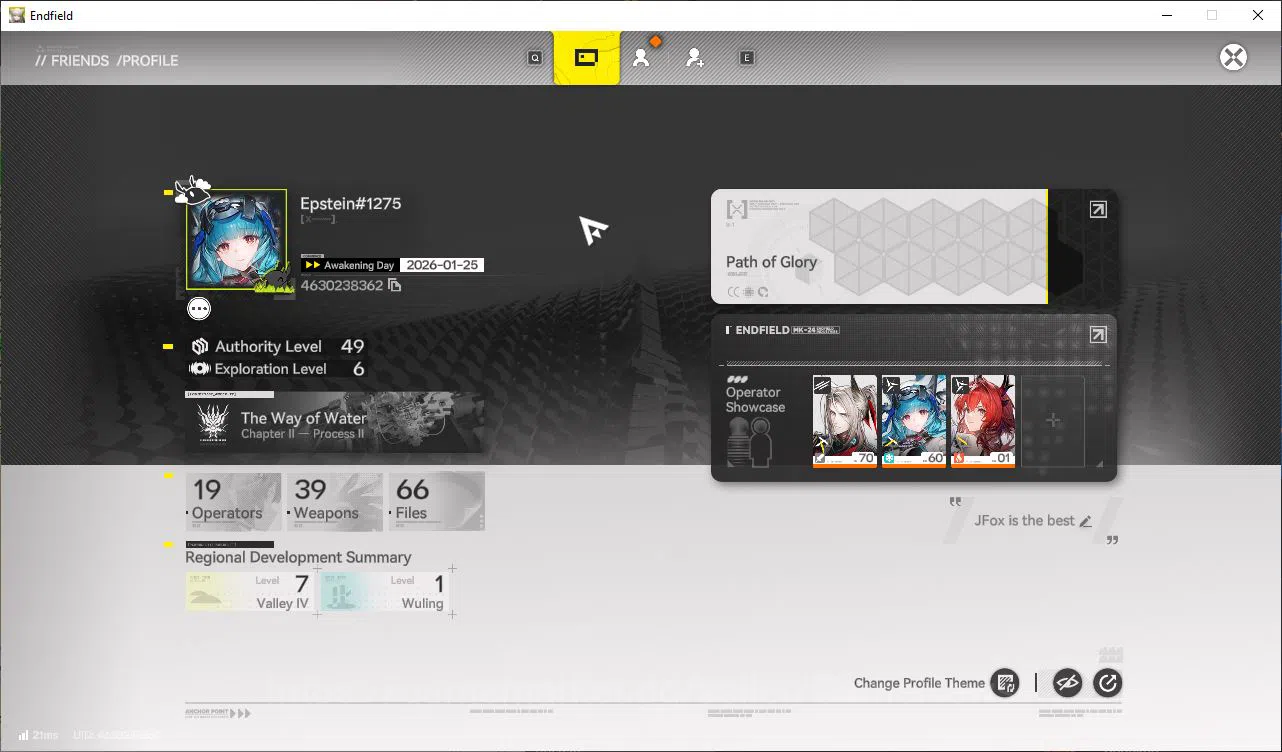Select the level 60 blue-haired showcase operator
The height and width of the screenshot is (752, 1282).
click(914, 421)
